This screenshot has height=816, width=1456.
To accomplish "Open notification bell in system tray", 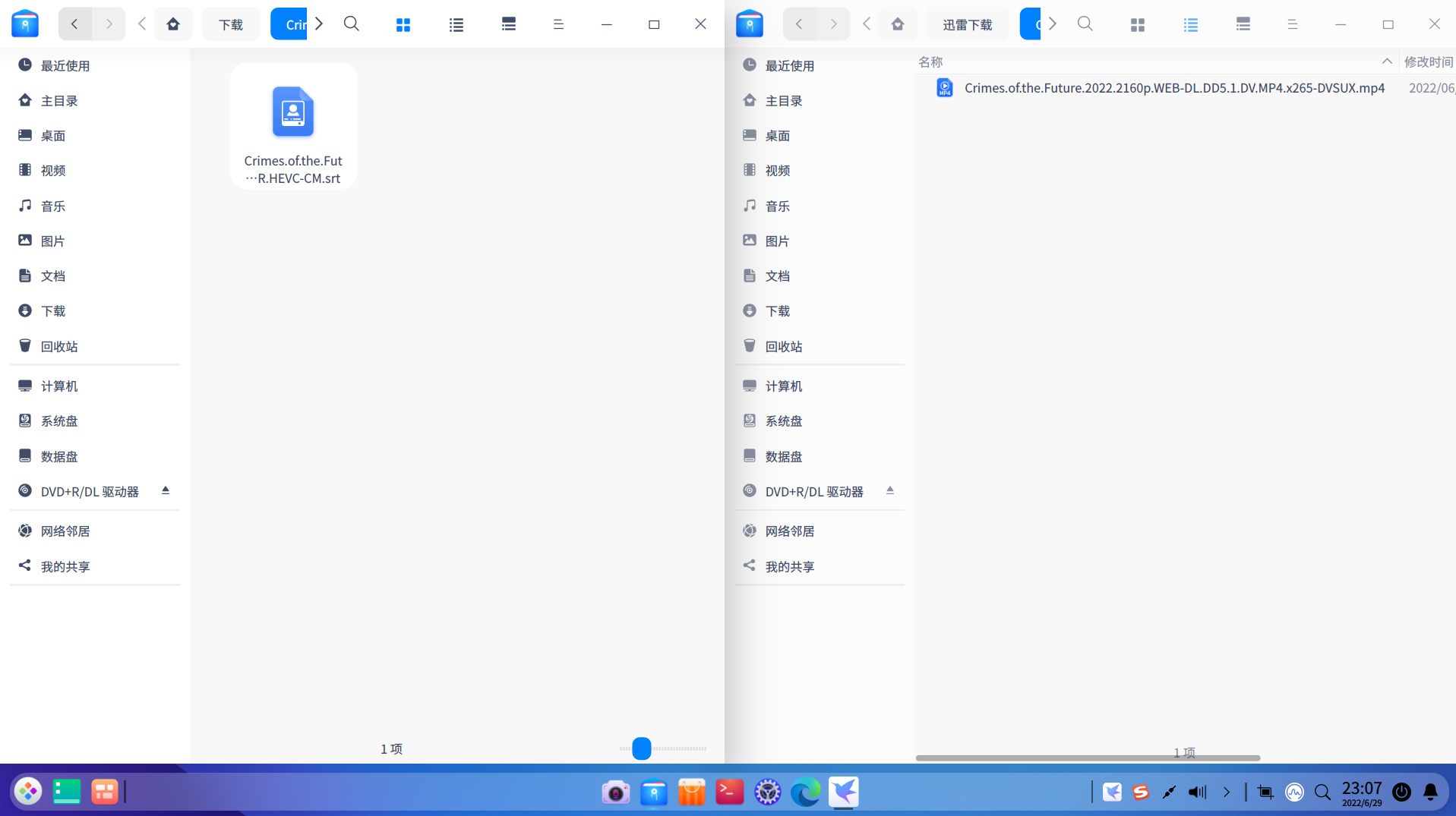I will [1431, 792].
